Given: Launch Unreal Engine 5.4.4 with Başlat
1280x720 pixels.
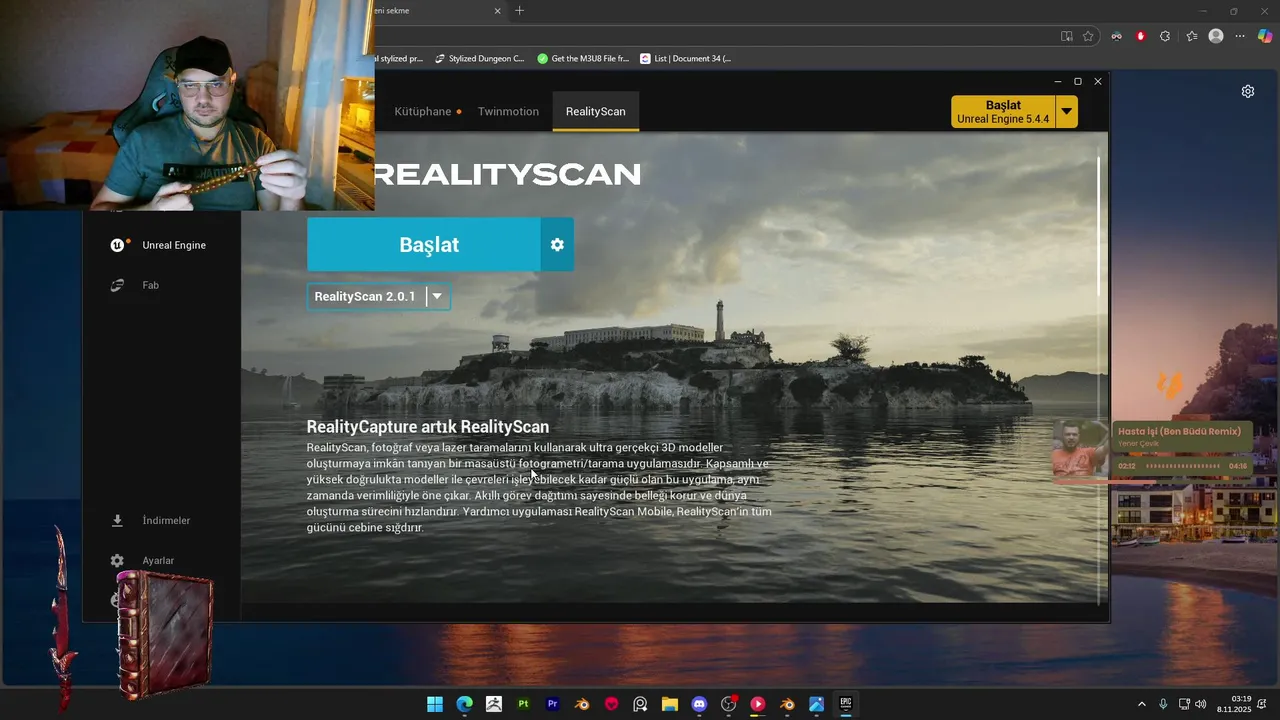Looking at the screenshot, I should point(1003,111).
